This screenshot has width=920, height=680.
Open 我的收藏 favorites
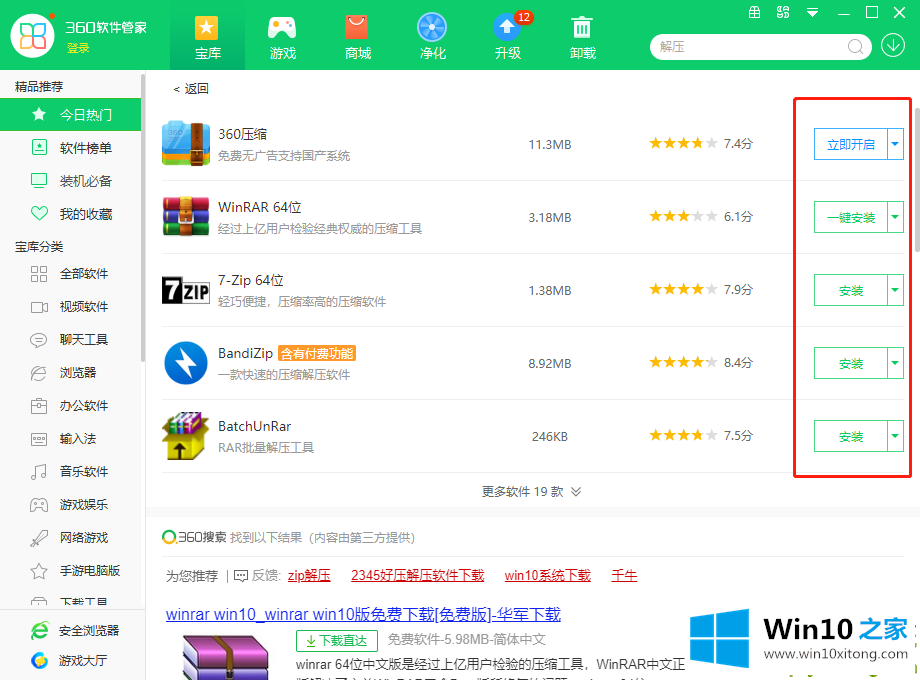[70, 214]
